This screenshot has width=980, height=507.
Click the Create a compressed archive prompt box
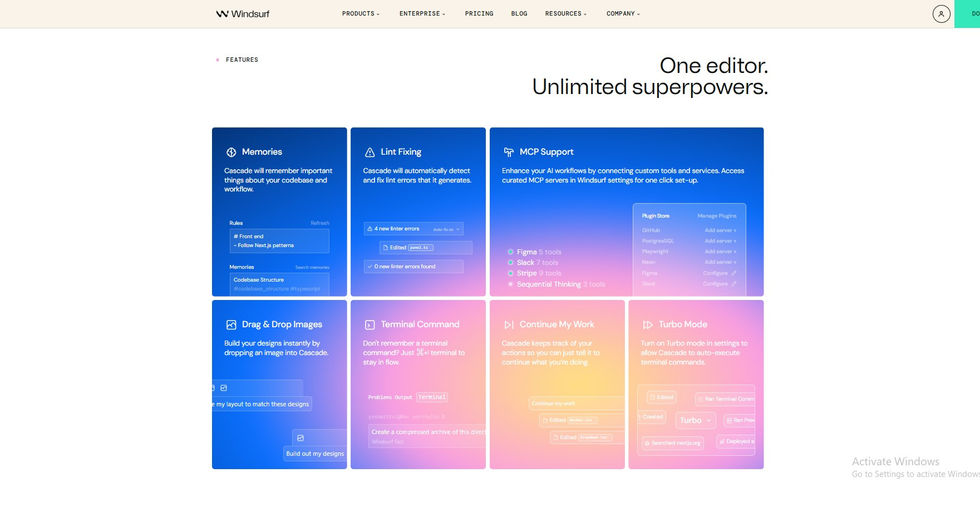click(x=427, y=436)
